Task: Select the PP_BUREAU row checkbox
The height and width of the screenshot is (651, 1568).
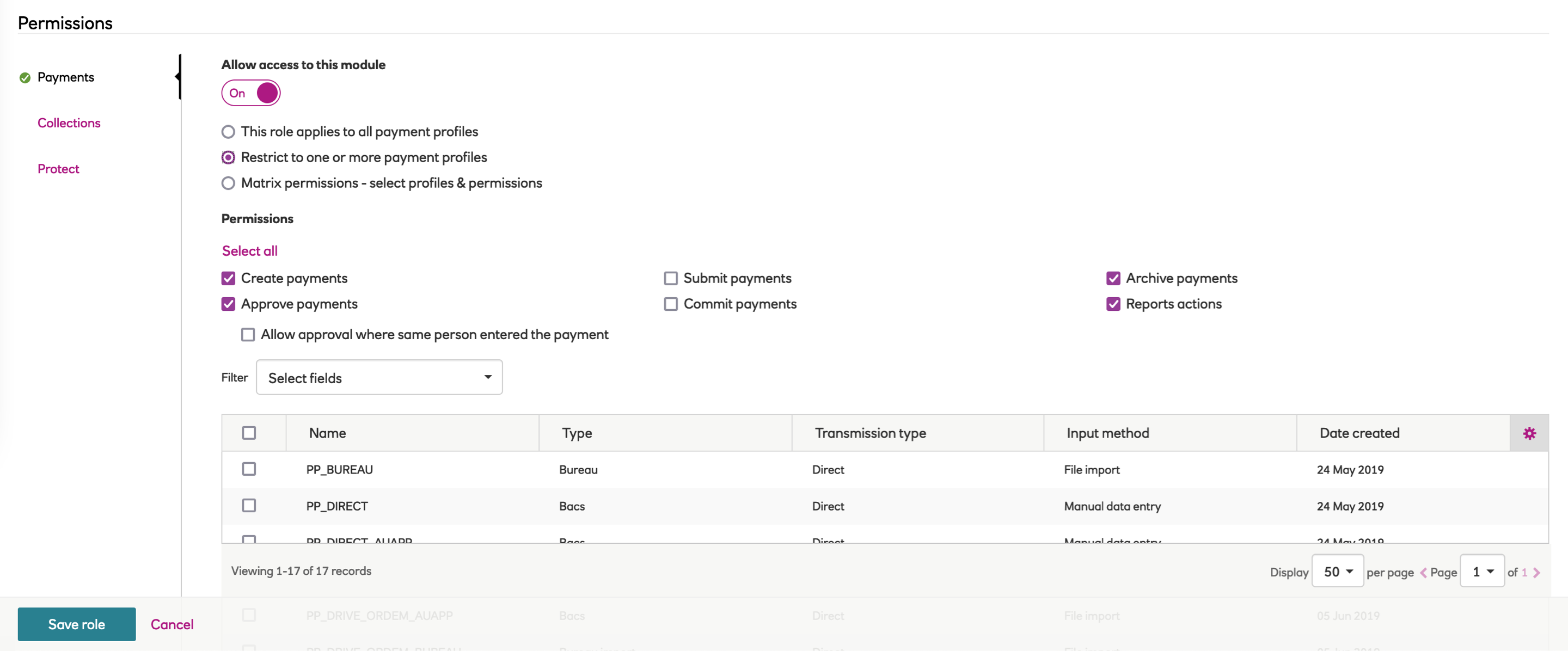Action: pyautogui.click(x=249, y=469)
